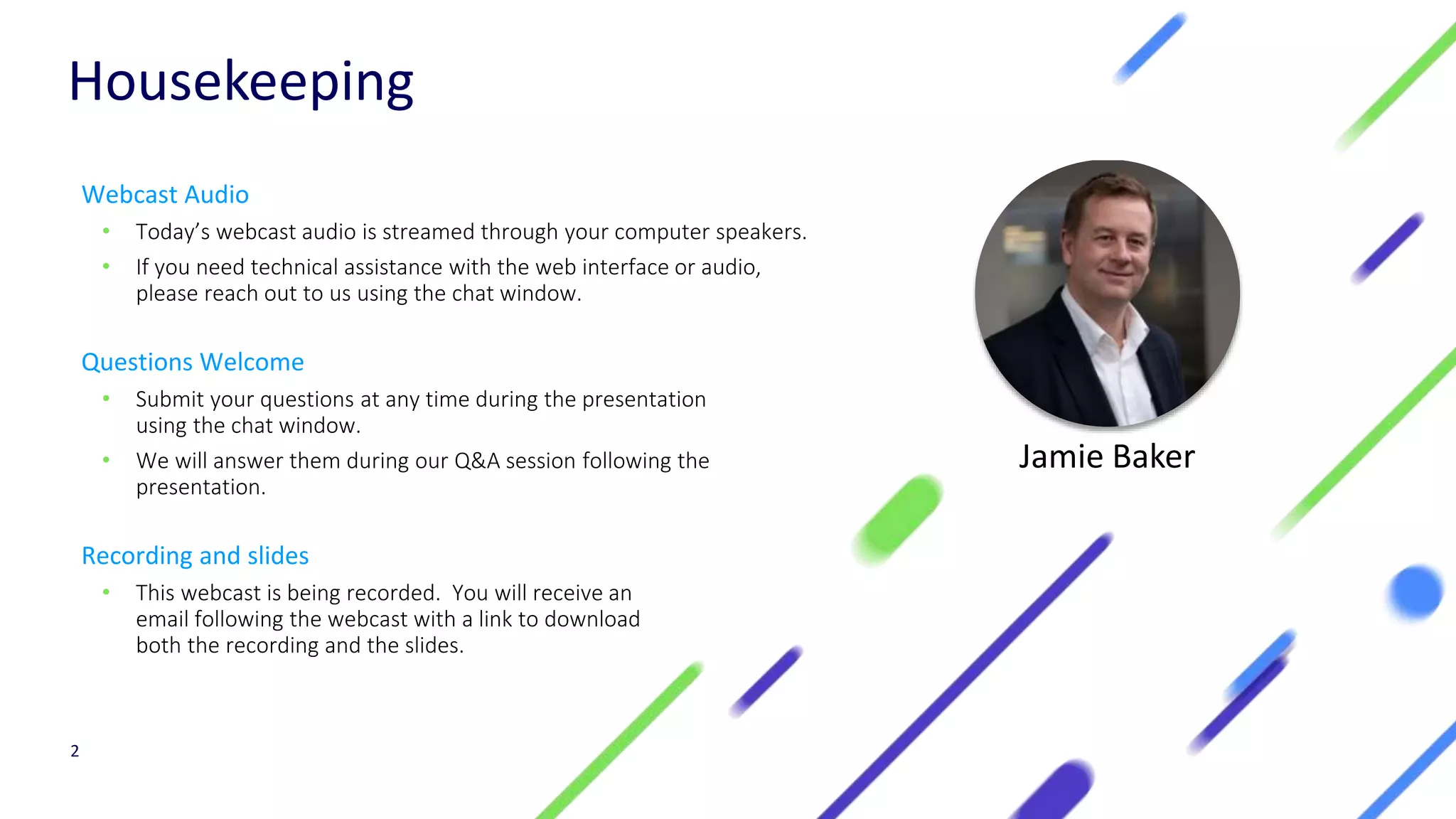Click the short purple streak right of photo
The height and width of the screenshot is (819, 1456).
pyautogui.click(x=1387, y=248)
